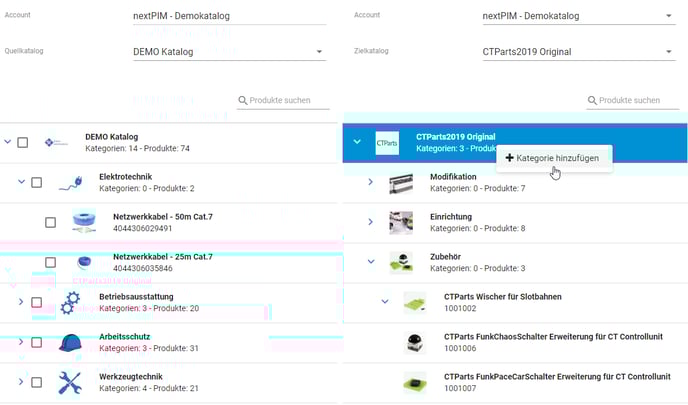Click the Elektrotechnik cable icon
This screenshot has height=405, width=688.
tap(71, 183)
